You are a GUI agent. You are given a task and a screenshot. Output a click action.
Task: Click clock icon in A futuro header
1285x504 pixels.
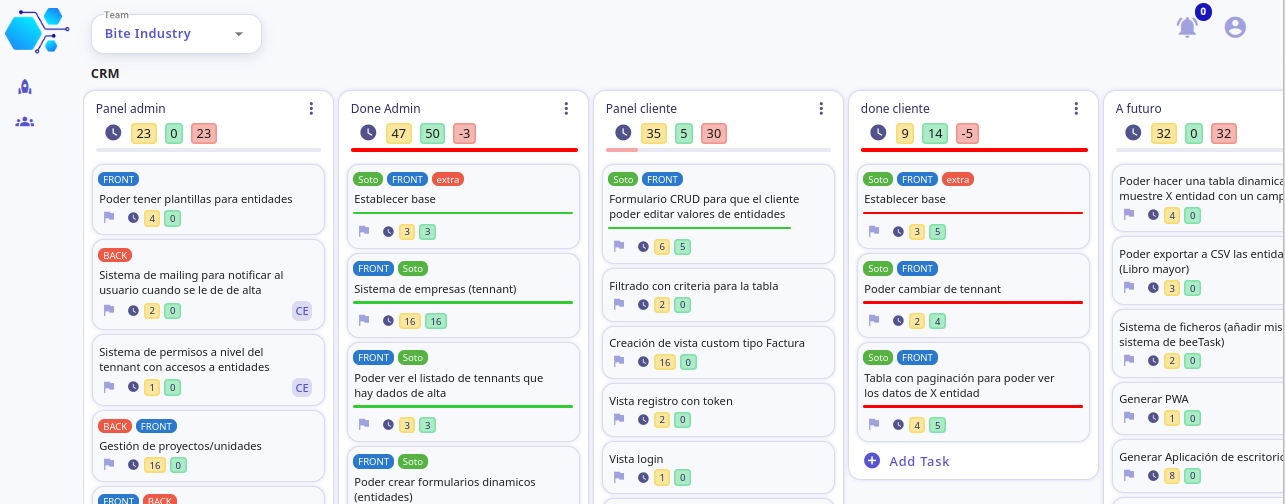pos(1134,132)
